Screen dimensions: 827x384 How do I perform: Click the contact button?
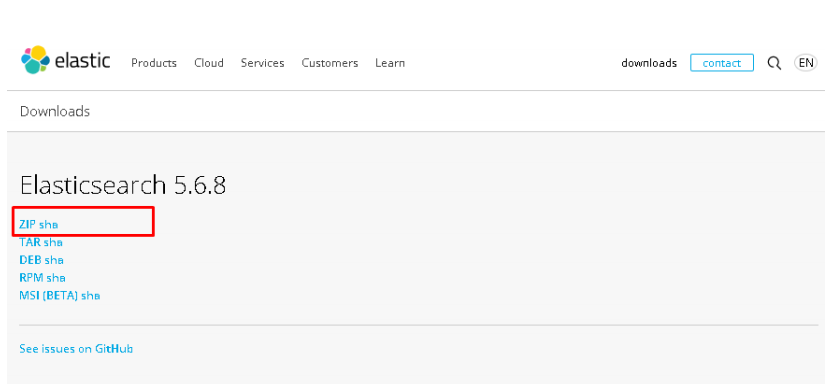pyautogui.click(x=722, y=63)
